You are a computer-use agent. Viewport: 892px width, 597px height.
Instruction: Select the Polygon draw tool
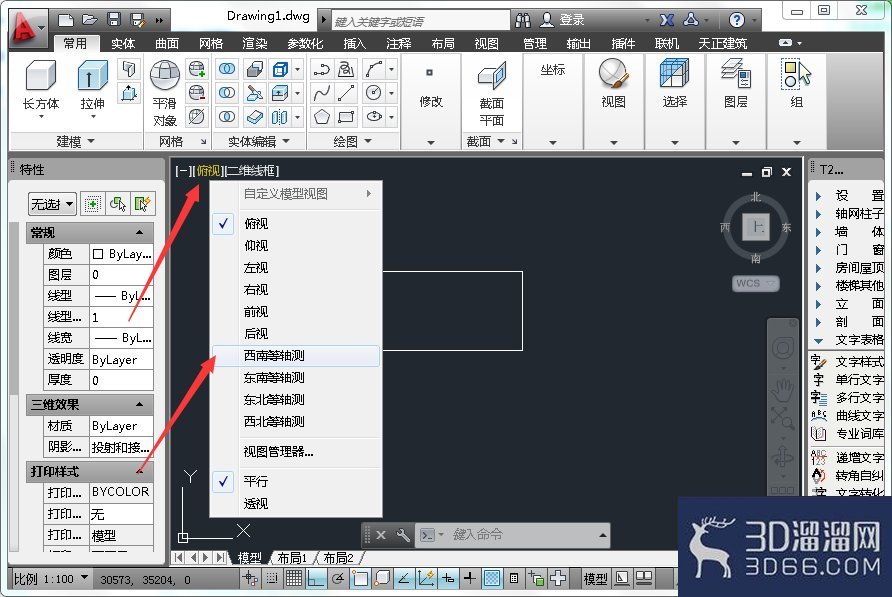[321, 117]
